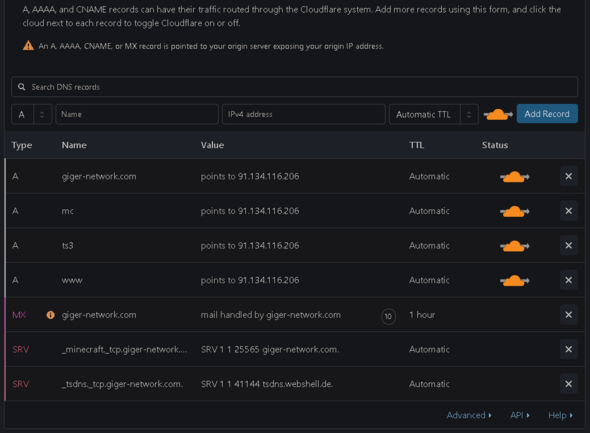Edit 'SRV 1 1 25565 giger-network.com.' value
Image resolution: width=590 pixels, height=433 pixels.
270,349
